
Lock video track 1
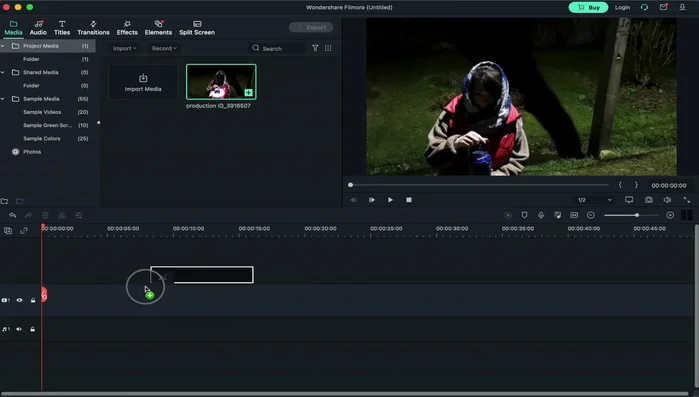[x=33, y=300]
